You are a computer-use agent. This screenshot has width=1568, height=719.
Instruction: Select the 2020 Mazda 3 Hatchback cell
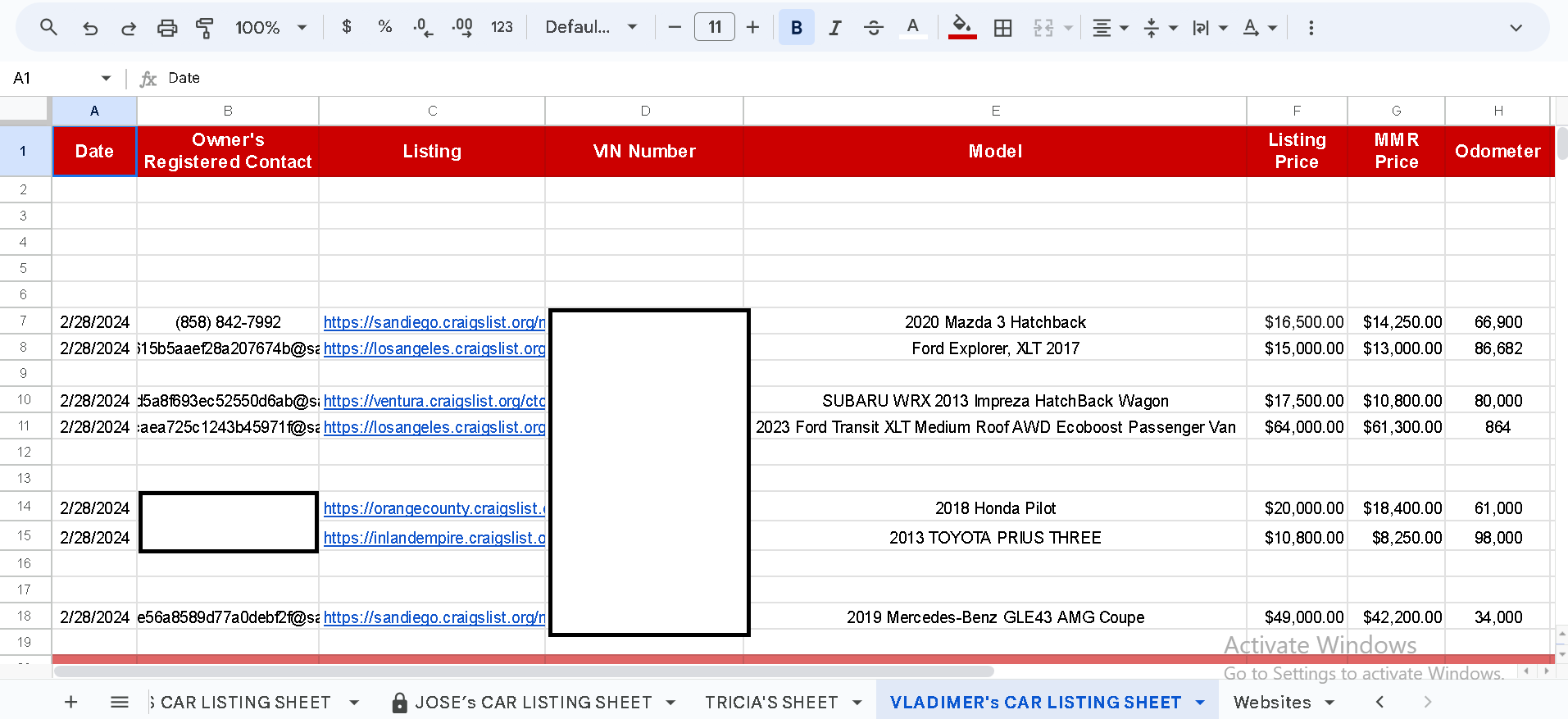pos(995,322)
